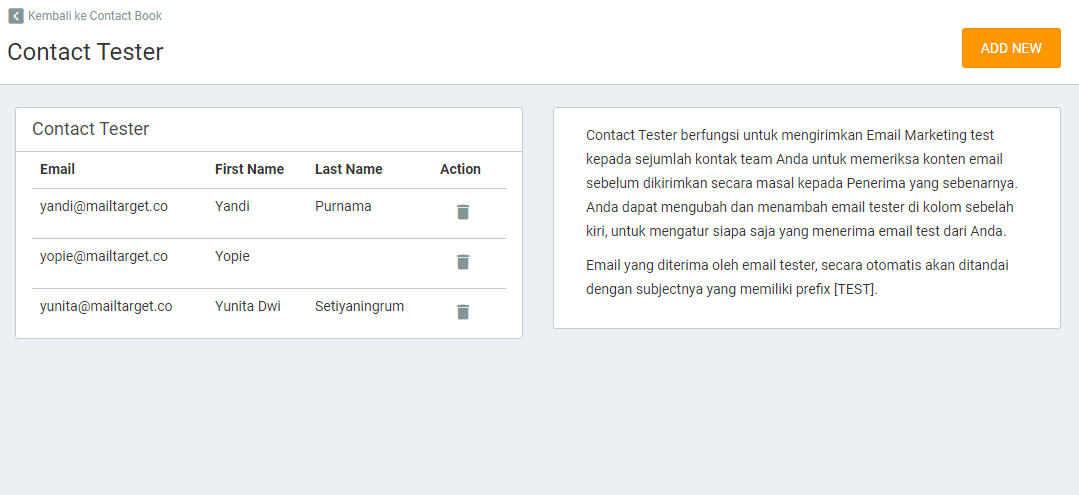The width and height of the screenshot is (1079, 495).
Task: Click the ADD NEW button
Action: pos(1011,48)
